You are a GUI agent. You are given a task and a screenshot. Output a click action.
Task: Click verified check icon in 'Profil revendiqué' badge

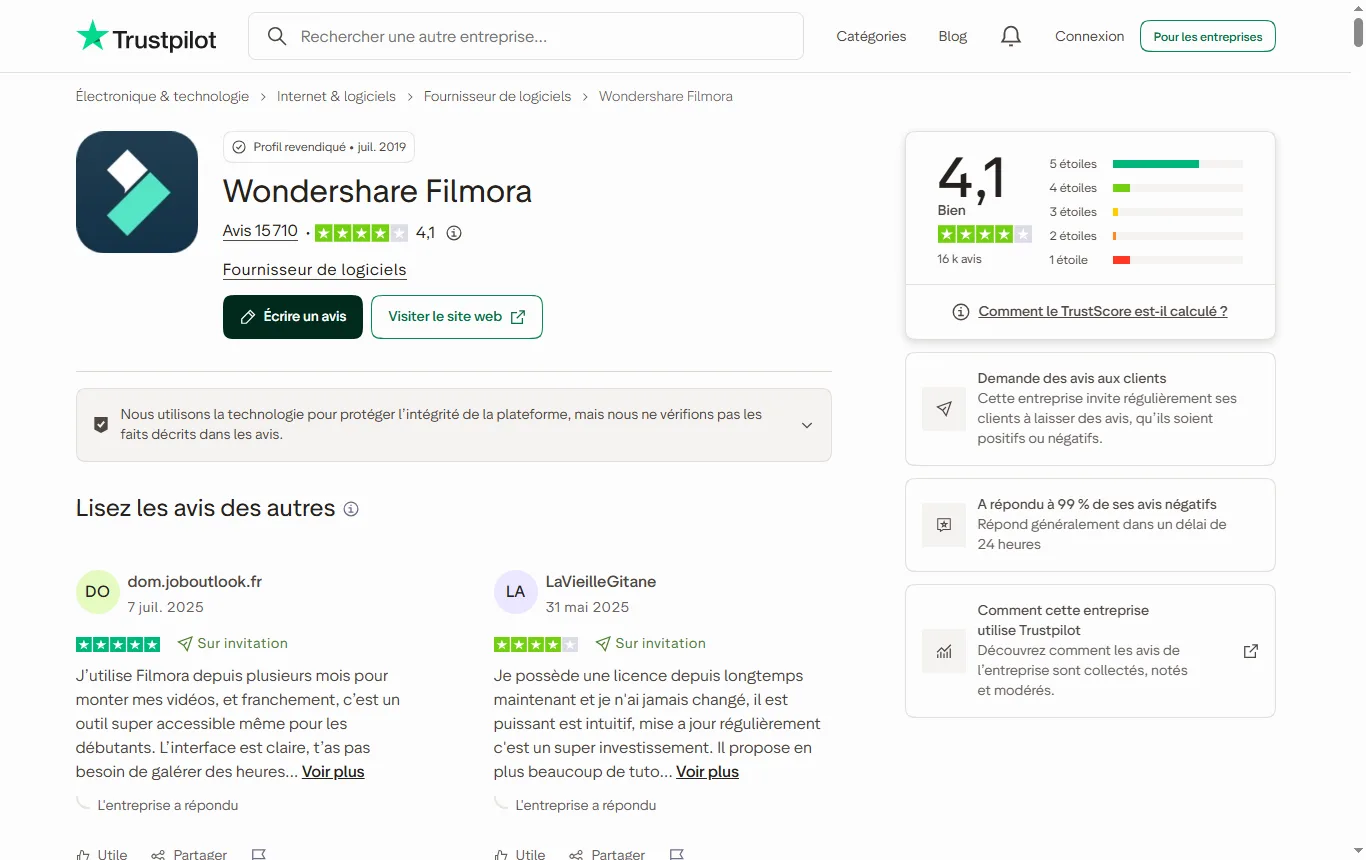(x=239, y=147)
